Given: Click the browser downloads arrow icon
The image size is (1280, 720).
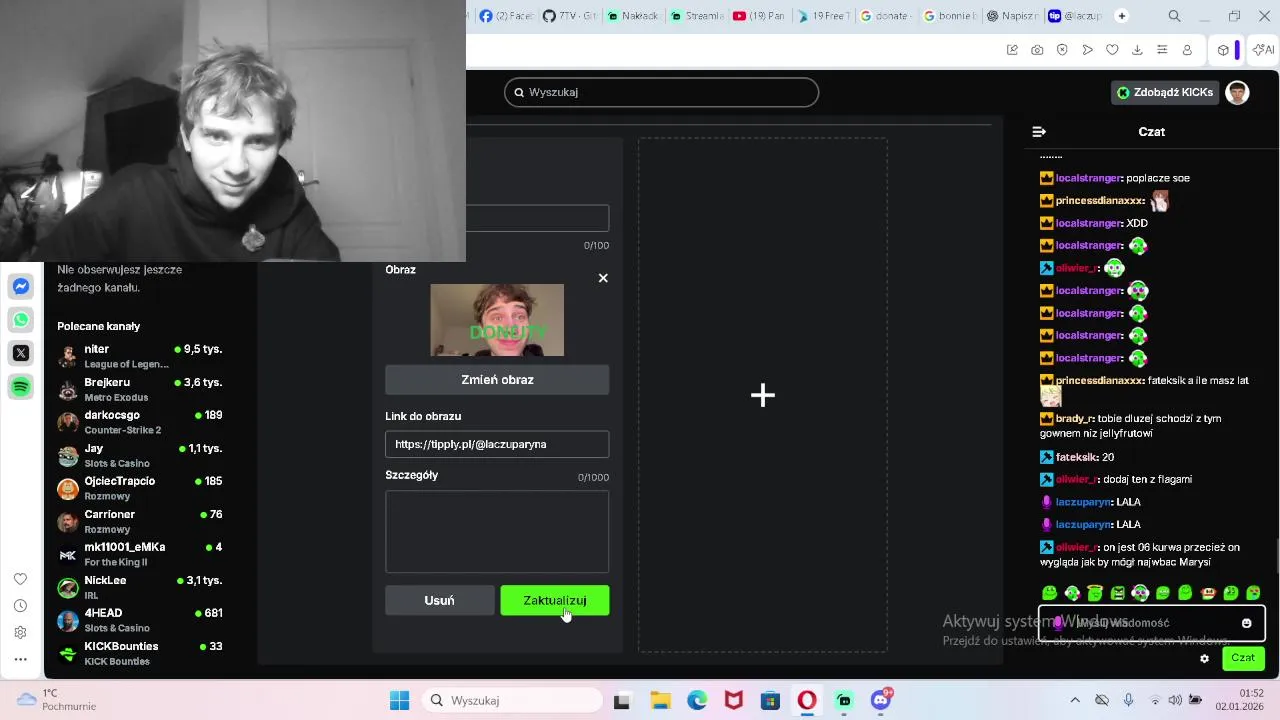Looking at the screenshot, I should 1137,50.
